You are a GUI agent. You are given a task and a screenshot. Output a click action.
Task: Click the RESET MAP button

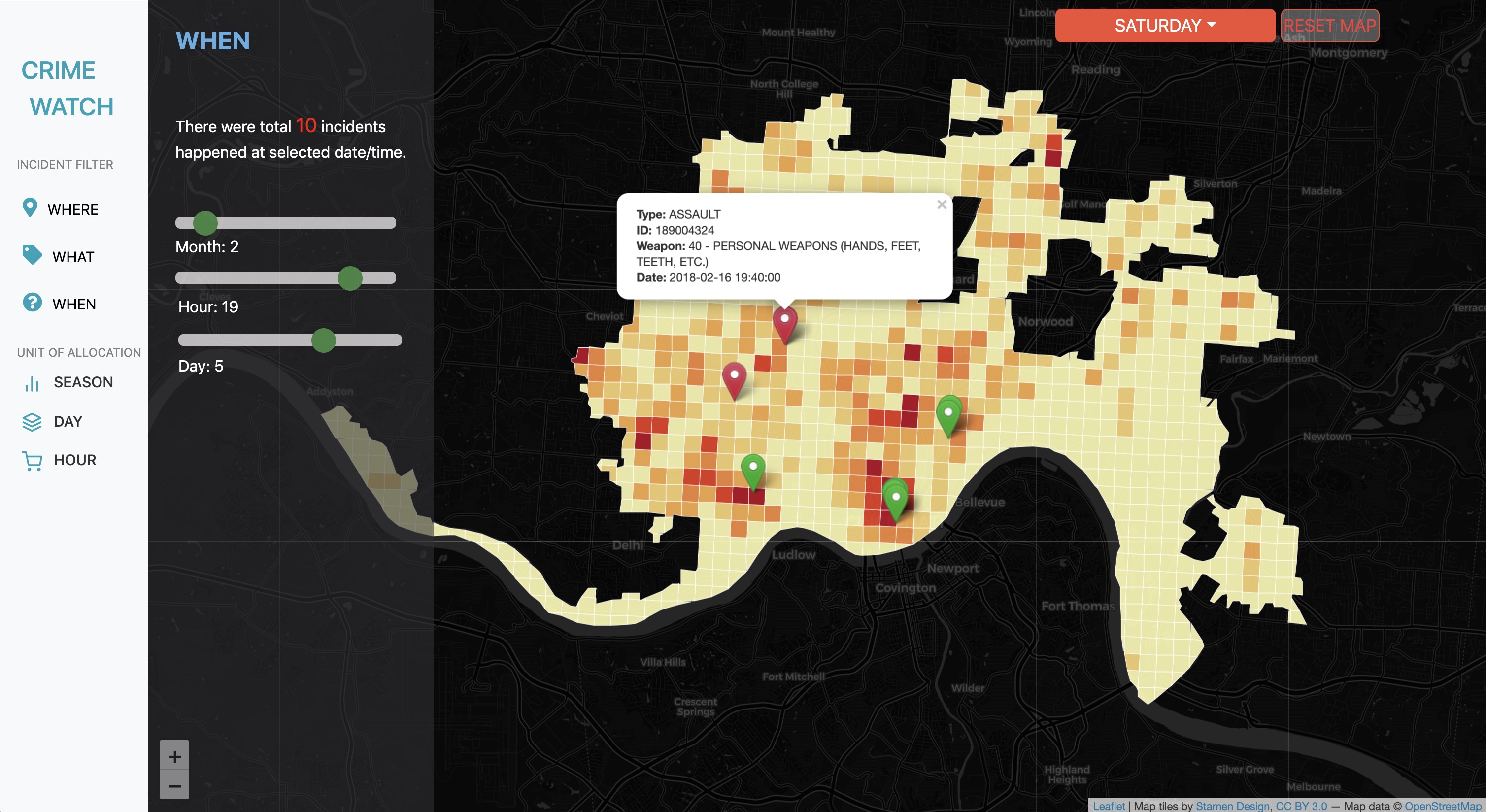(x=1330, y=26)
